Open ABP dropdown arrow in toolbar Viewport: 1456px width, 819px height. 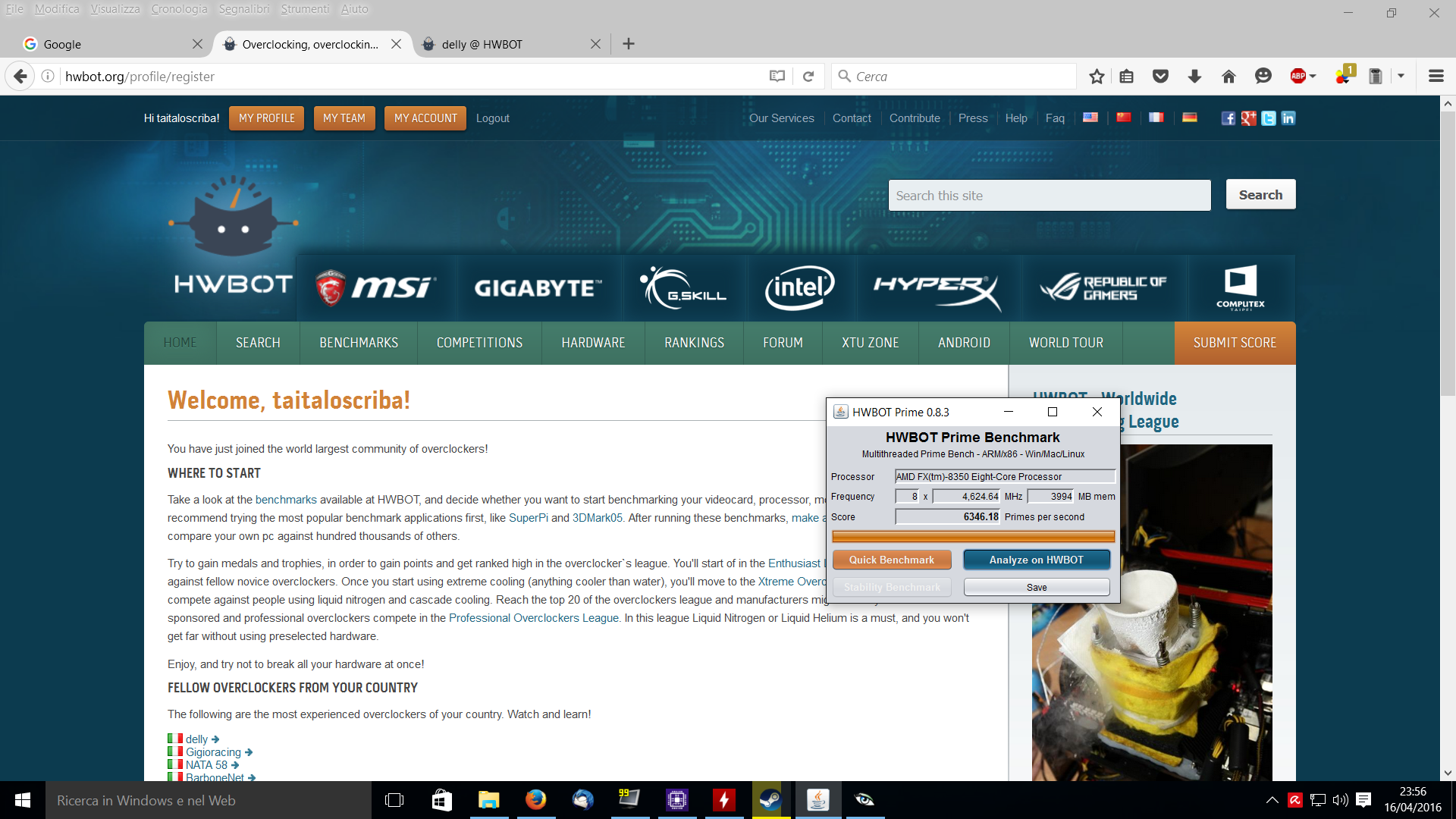[x=1313, y=76]
